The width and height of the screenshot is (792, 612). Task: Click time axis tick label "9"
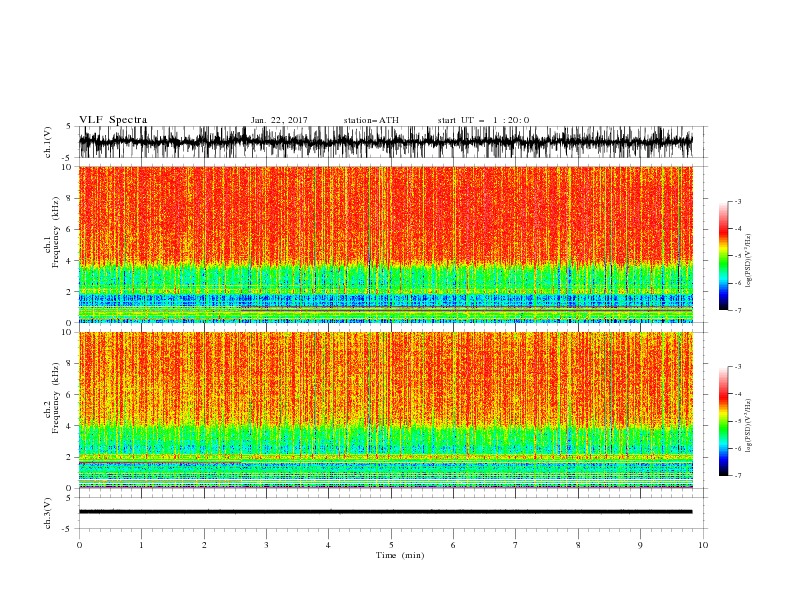[640, 545]
